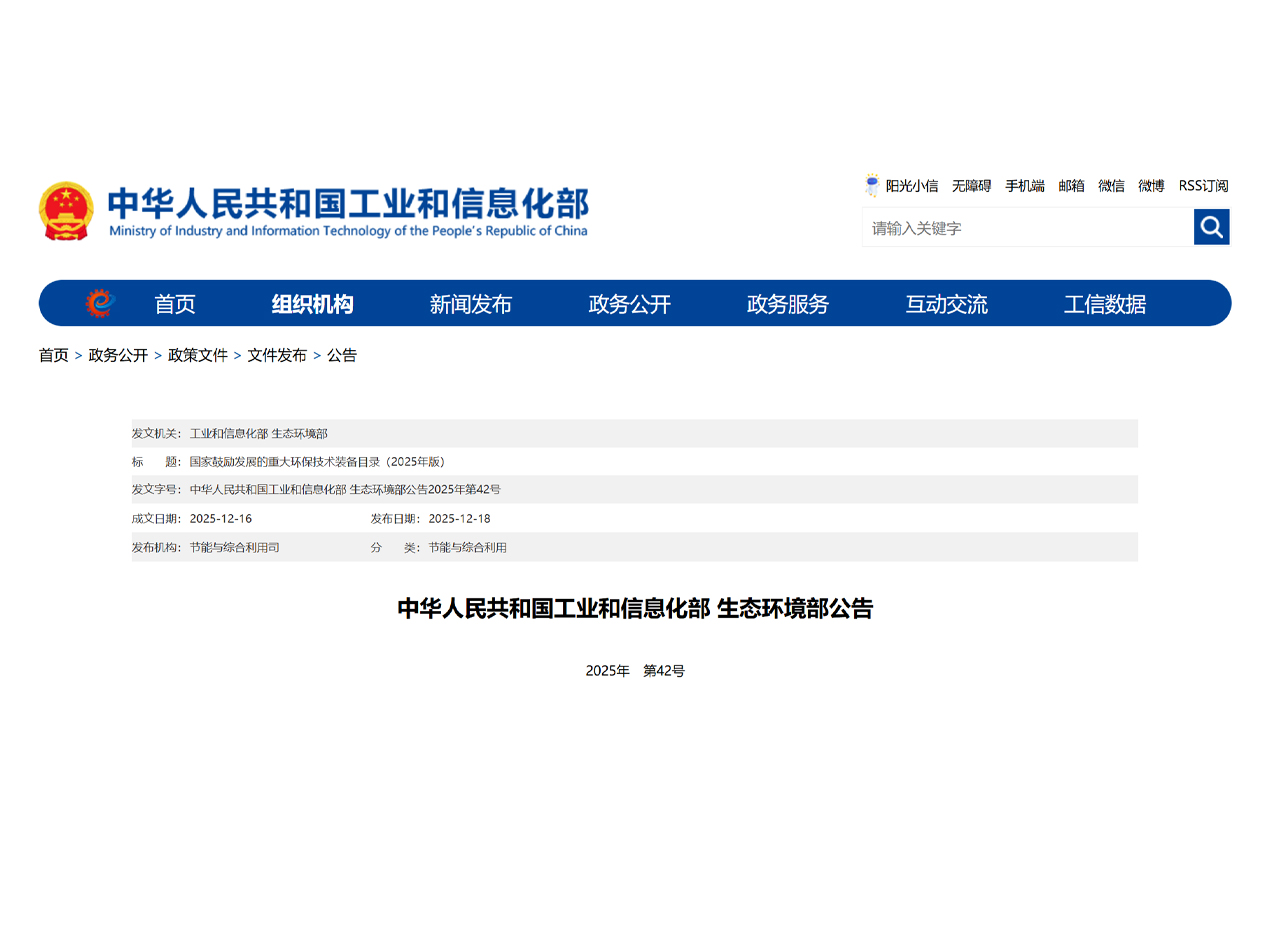Click the national emblem logo
Image resolution: width=1276 pixels, height=930 pixels.
66,211
